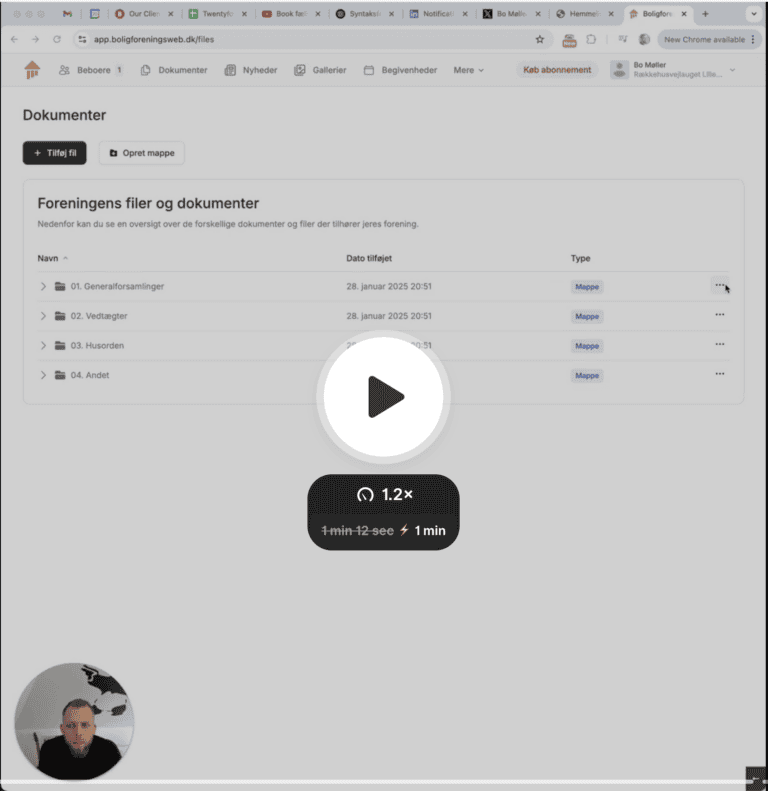Open the Bo Møller account dropdown

point(673,70)
